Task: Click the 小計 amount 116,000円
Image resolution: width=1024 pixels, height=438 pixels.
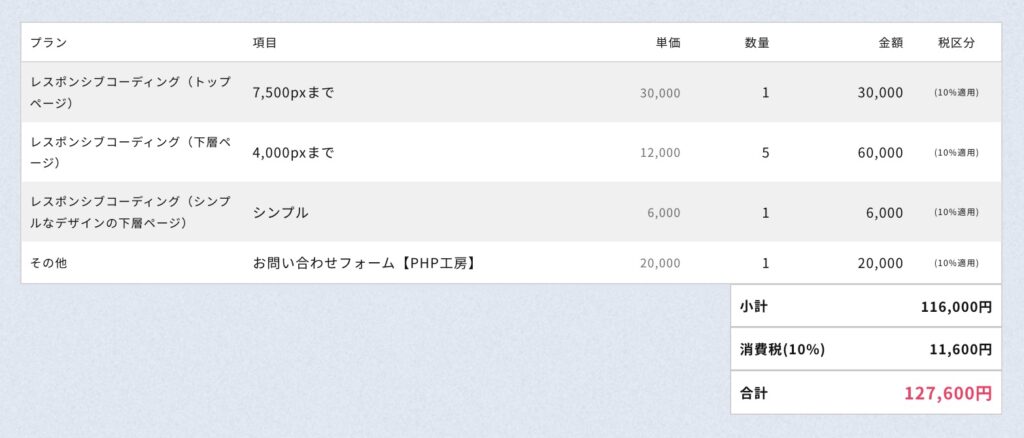Action: (955, 307)
